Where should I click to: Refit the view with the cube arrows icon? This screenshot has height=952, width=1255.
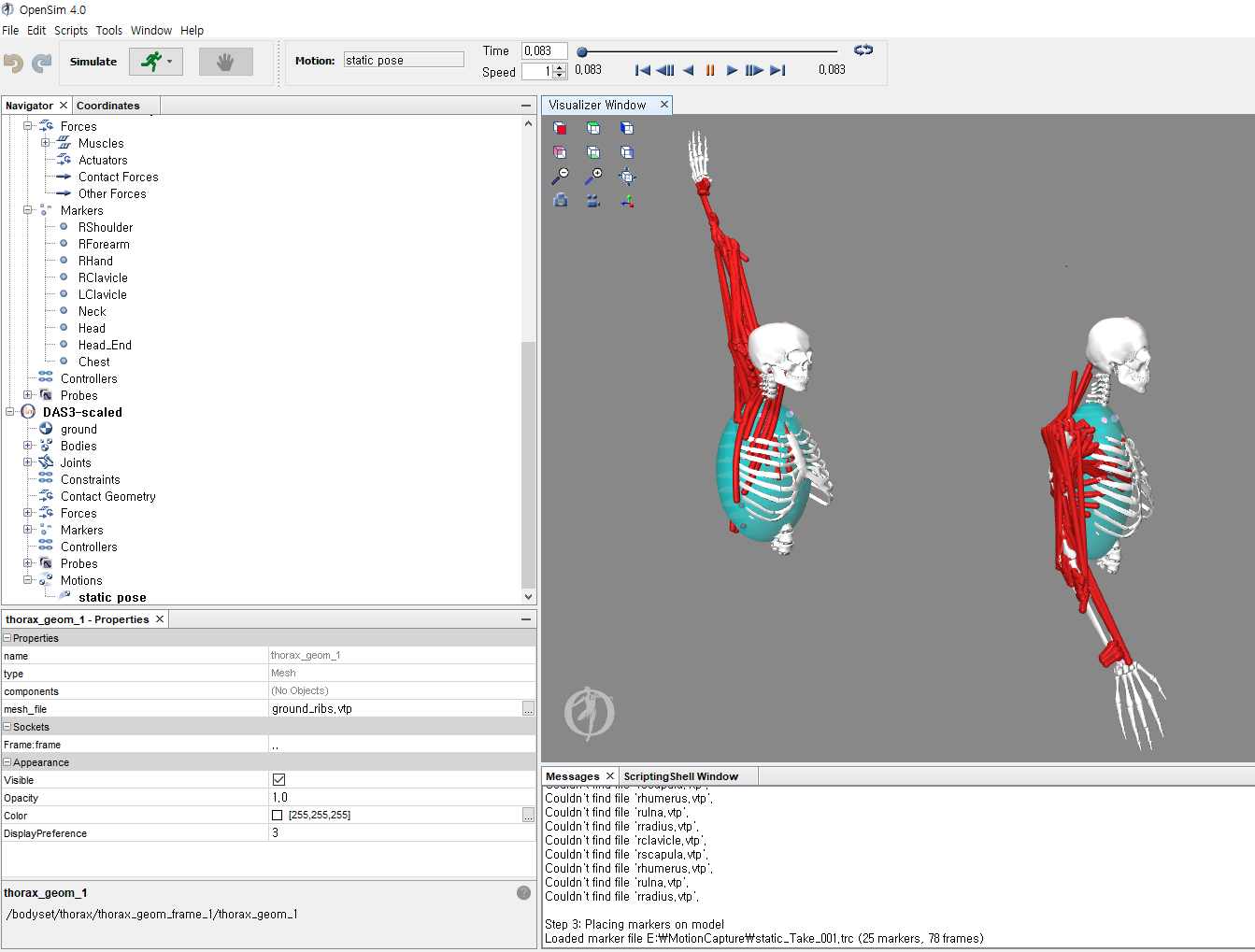(x=627, y=177)
